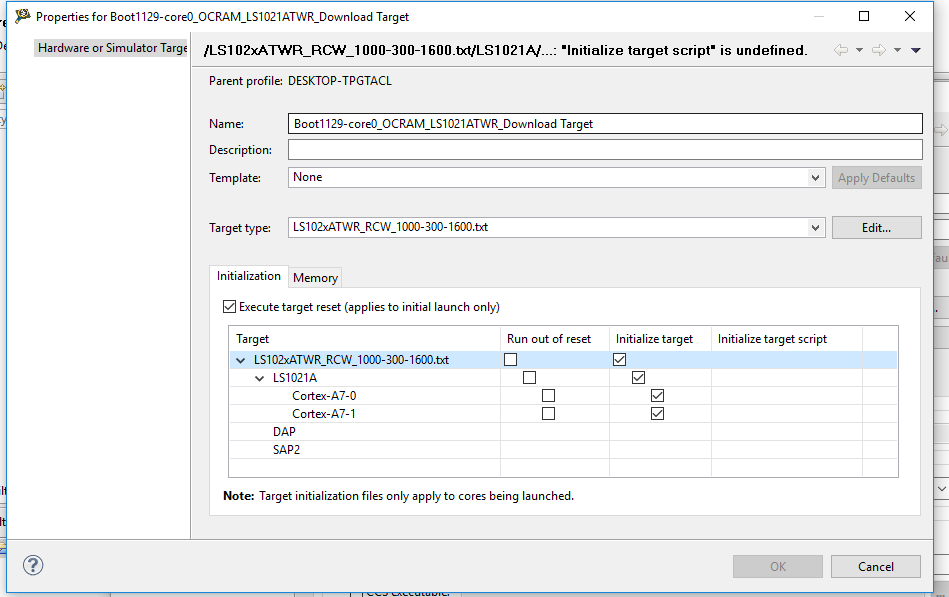Open the view menu triangle in header
Viewport: 949px width, 597px height.
pyautogui.click(x=916, y=50)
